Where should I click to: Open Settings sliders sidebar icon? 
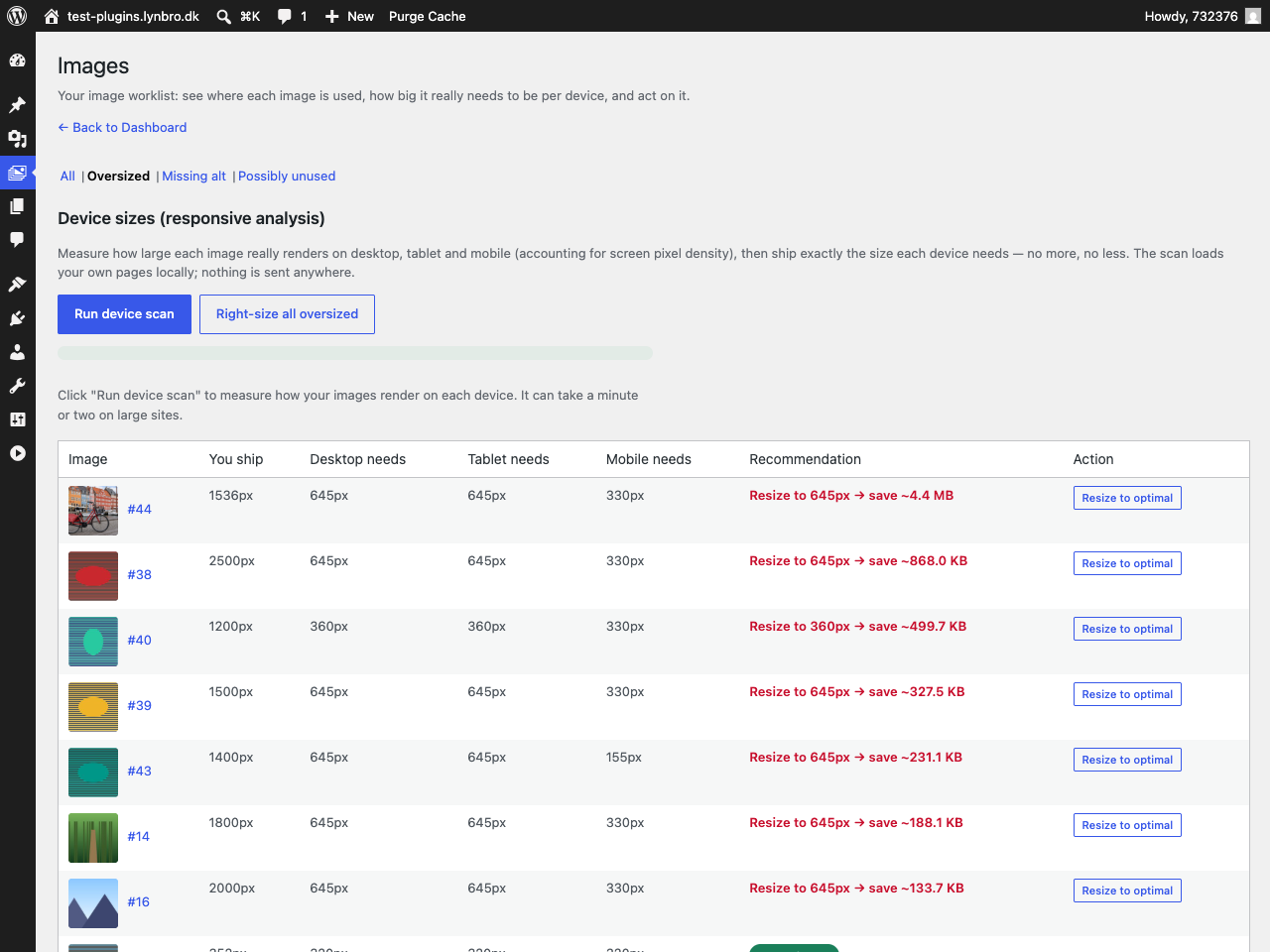pyautogui.click(x=17, y=419)
